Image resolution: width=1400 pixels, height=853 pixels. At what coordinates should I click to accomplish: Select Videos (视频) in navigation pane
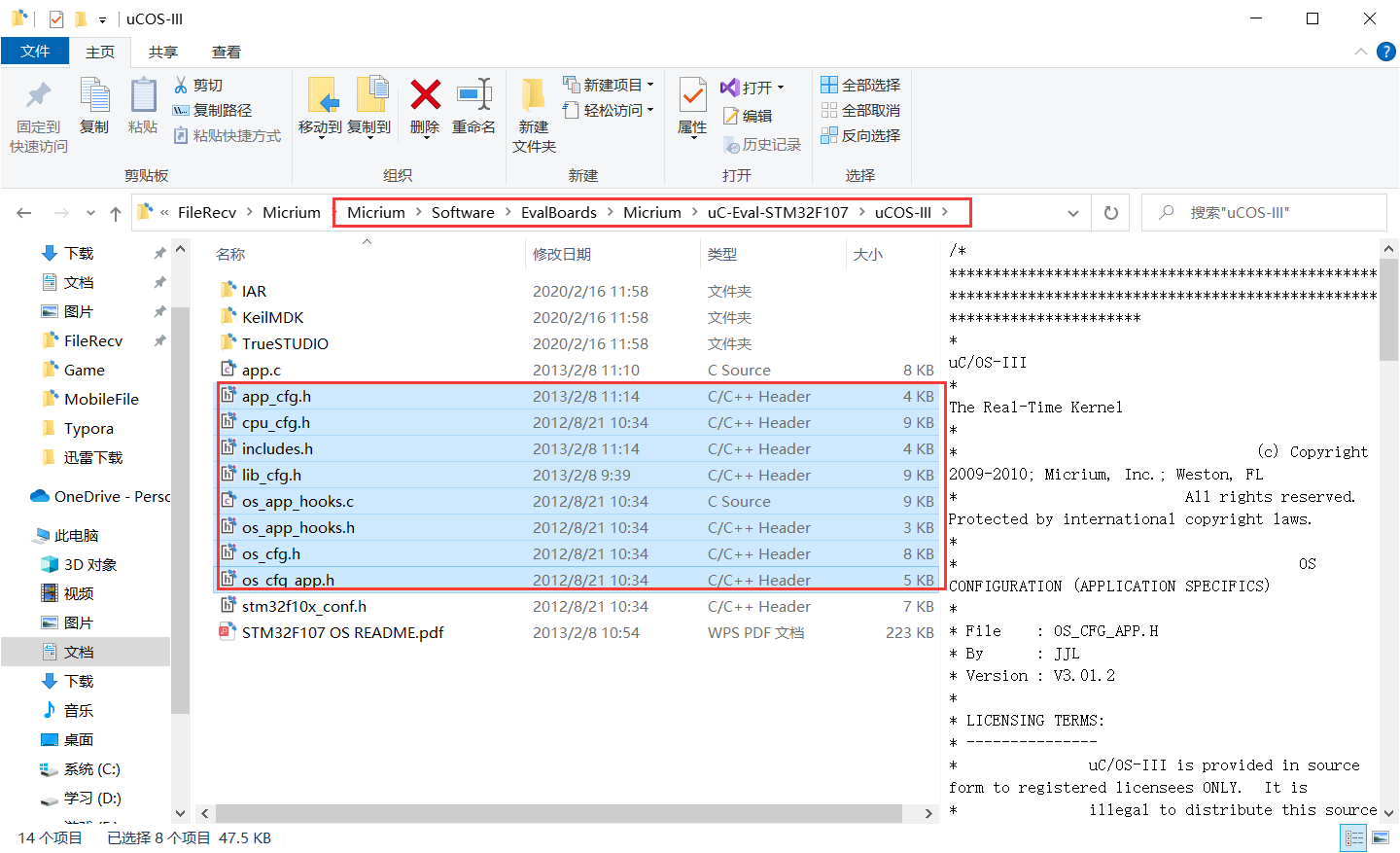coord(68,593)
